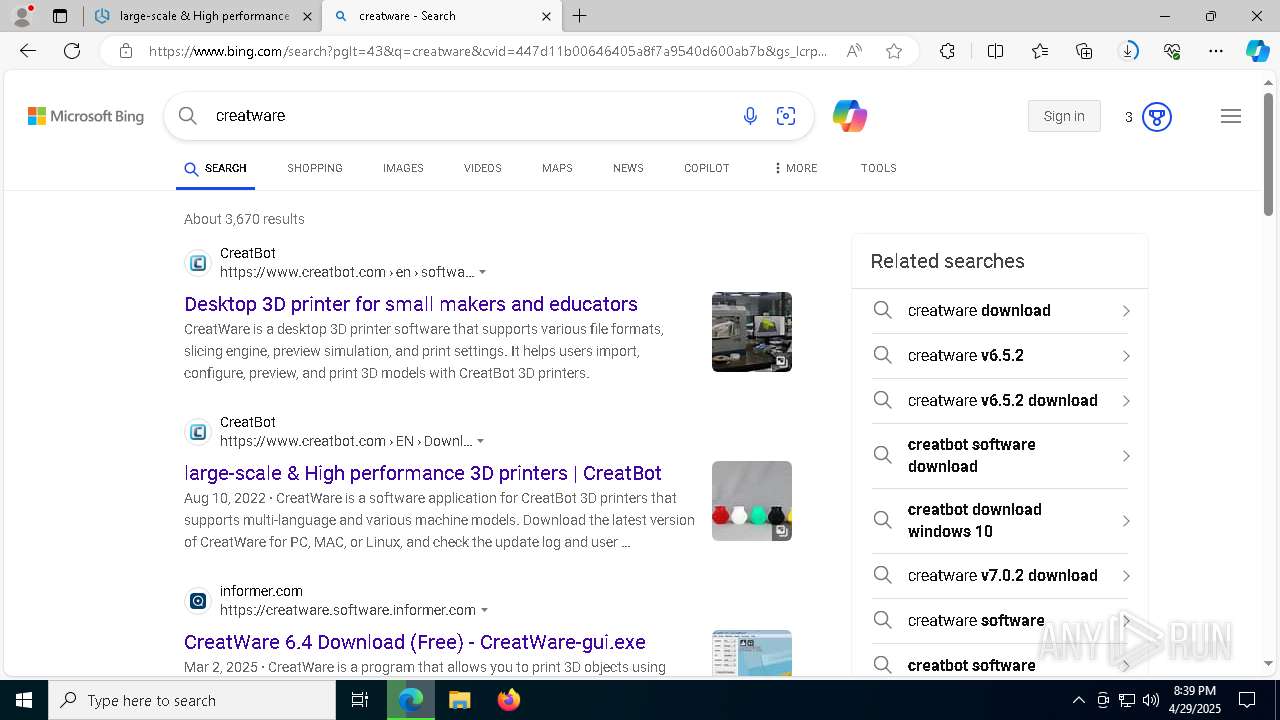Click the search magnifier in Bing box
This screenshot has width=1280, height=720.
pos(187,116)
